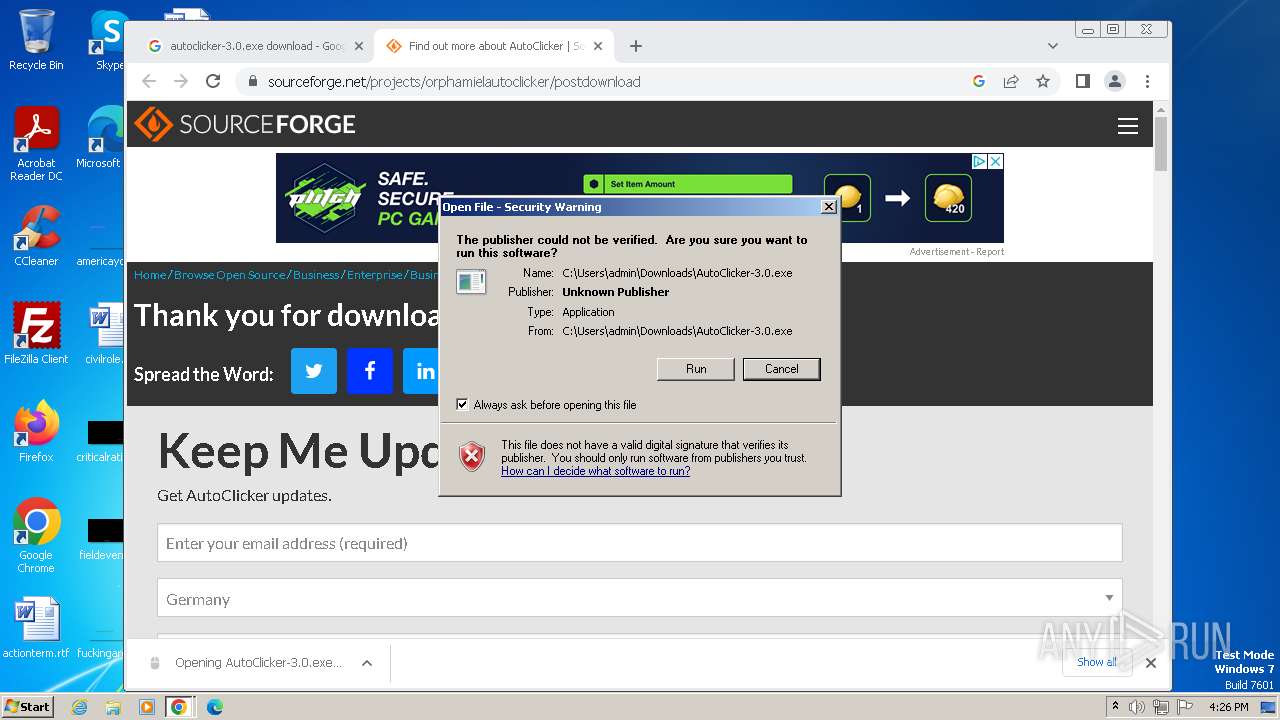
Task: Click the address bar with sourceforge.net URL
Action: click(x=600, y=81)
